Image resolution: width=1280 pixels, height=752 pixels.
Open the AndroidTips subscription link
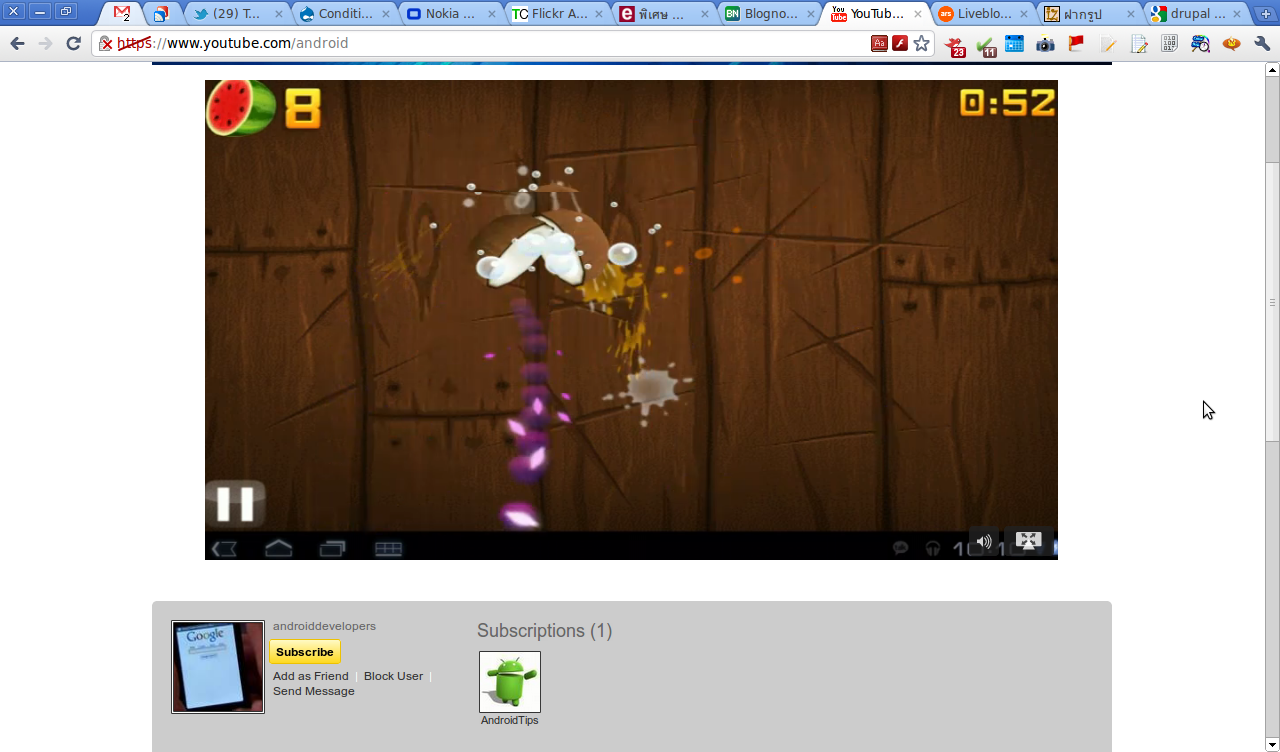(x=510, y=720)
